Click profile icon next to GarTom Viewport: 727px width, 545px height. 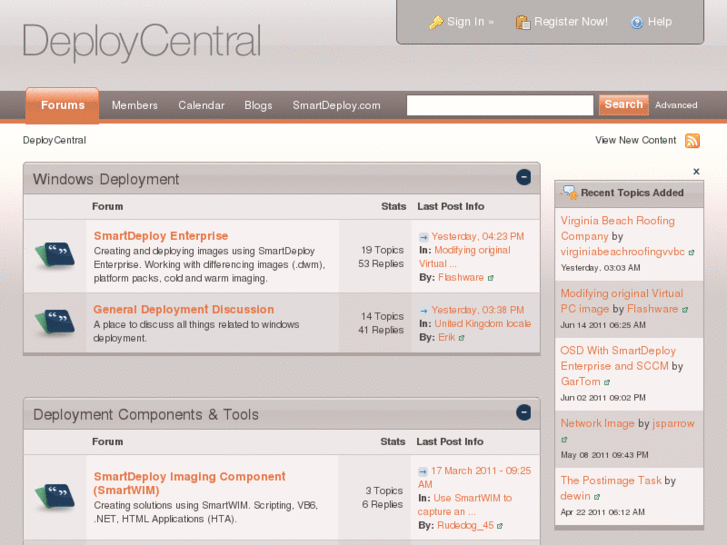(607, 383)
